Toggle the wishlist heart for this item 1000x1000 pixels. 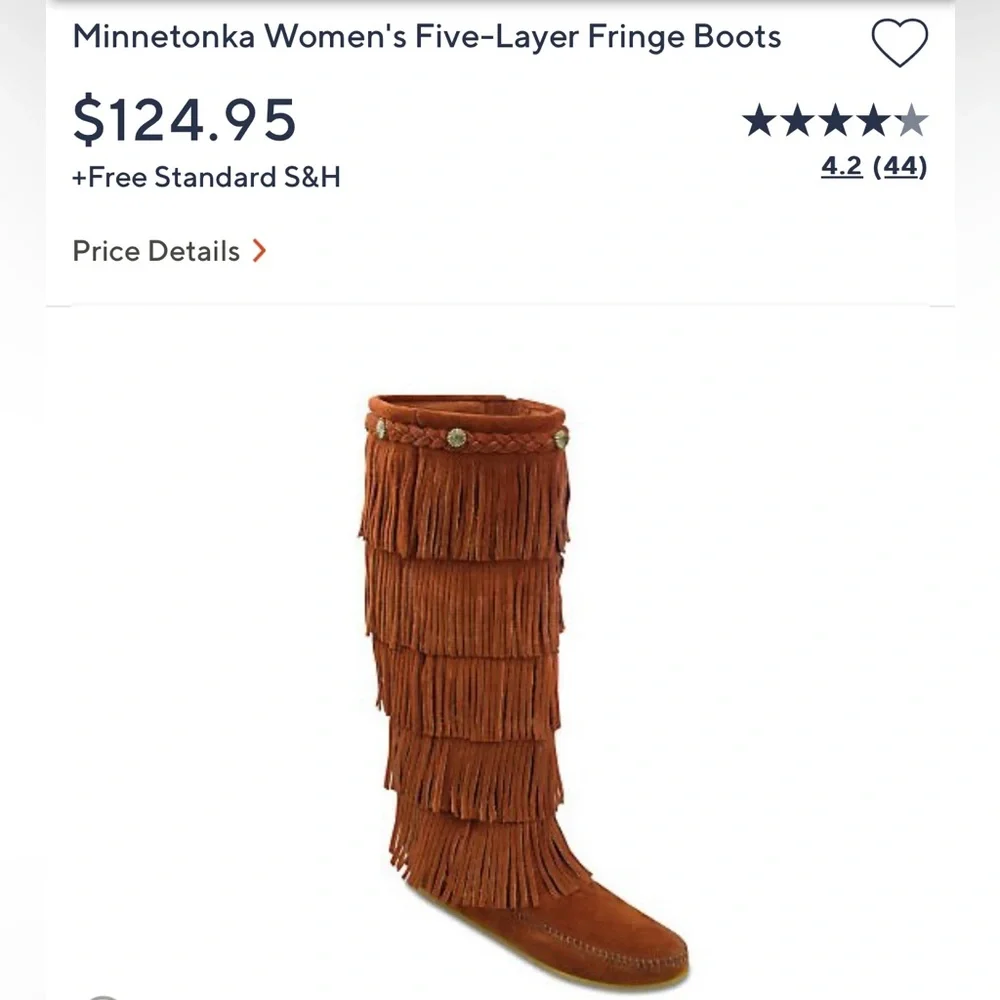click(900, 40)
